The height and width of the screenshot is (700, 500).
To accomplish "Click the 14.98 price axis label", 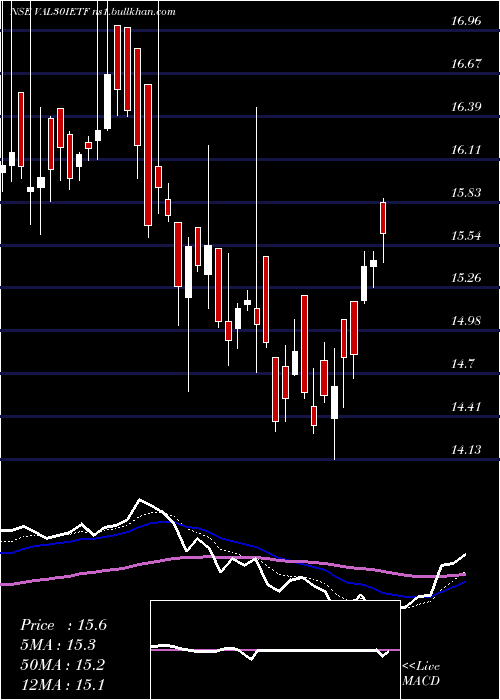I will 466,321.
